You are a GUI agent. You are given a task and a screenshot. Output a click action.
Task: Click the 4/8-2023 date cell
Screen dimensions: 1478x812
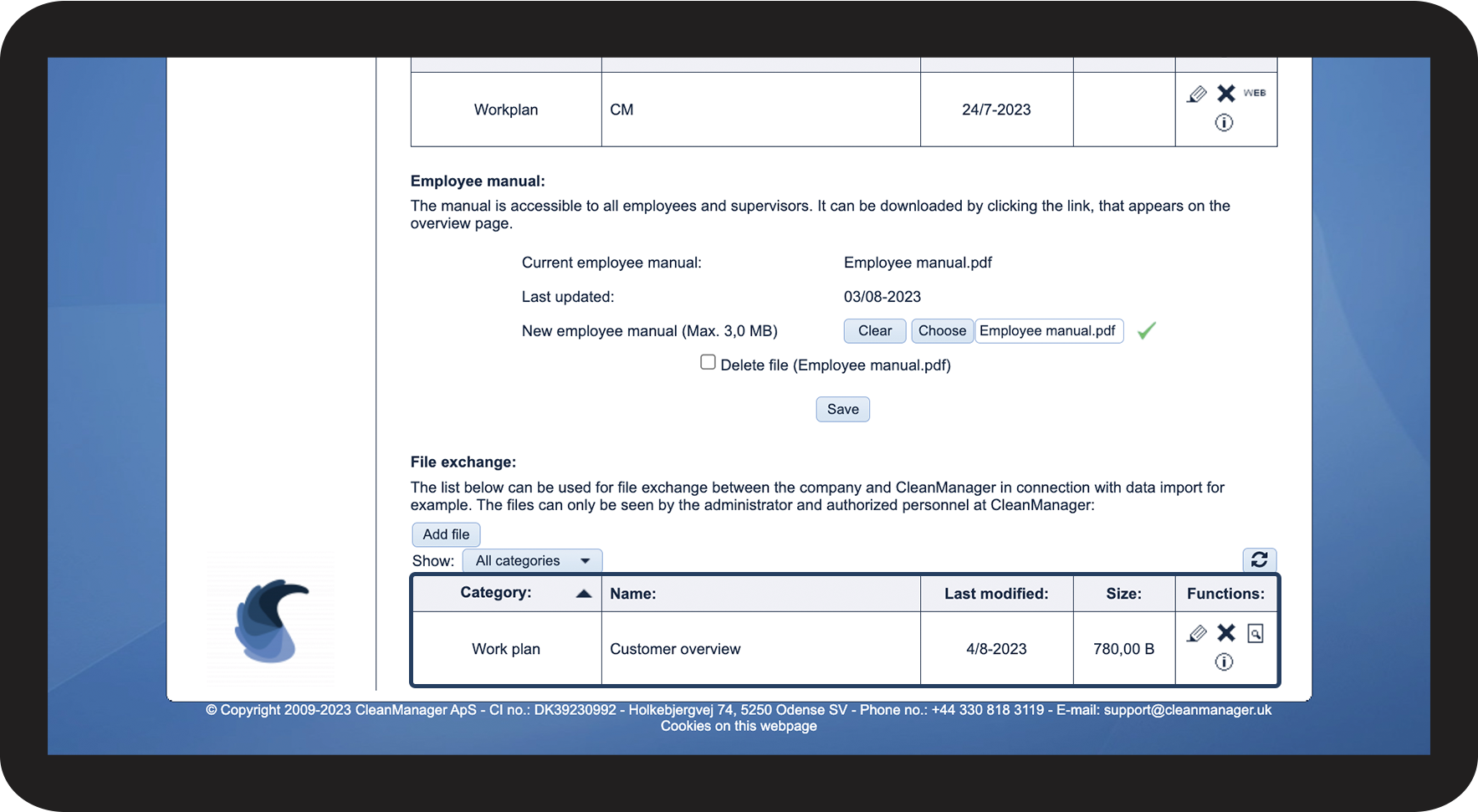(996, 649)
